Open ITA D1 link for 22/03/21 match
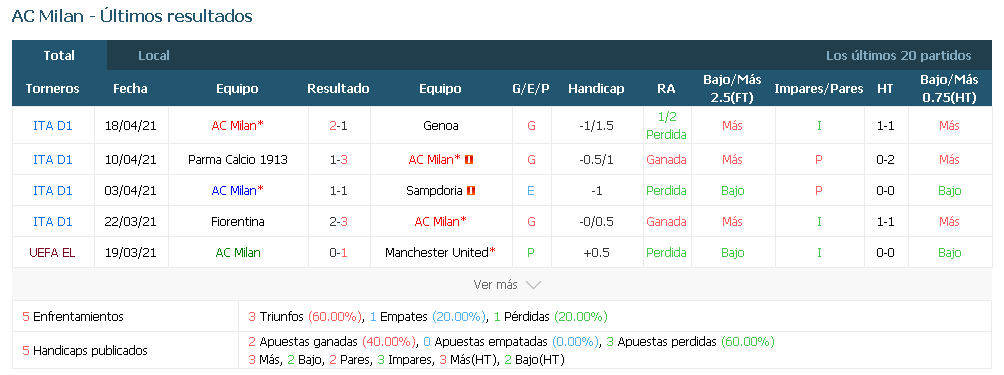The image size is (1004, 375). click(x=53, y=222)
